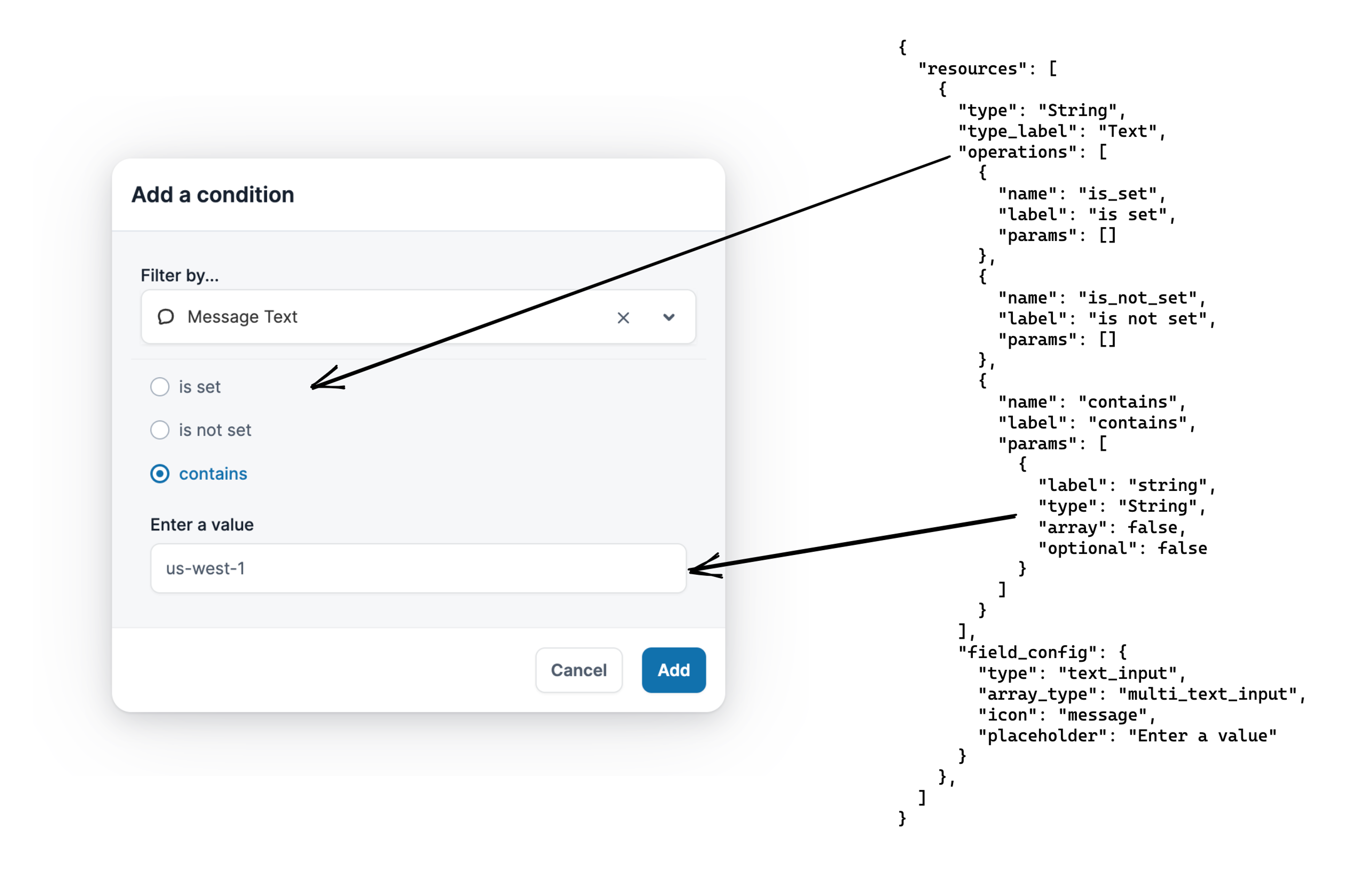Click the message bubble icon in Filter field
Screen dimensions: 1372x871
166,317
